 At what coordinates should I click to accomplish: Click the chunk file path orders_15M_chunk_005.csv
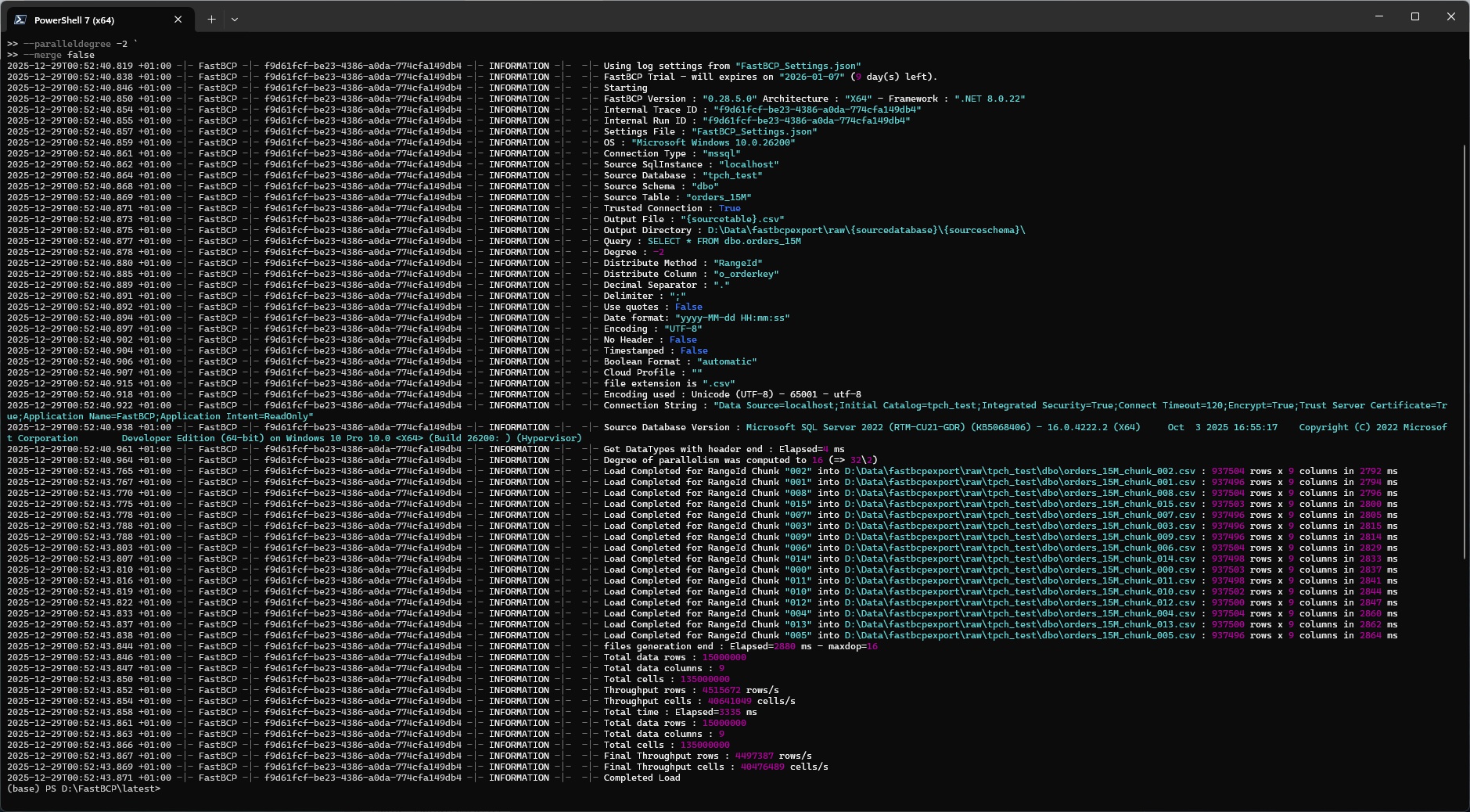point(1019,635)
